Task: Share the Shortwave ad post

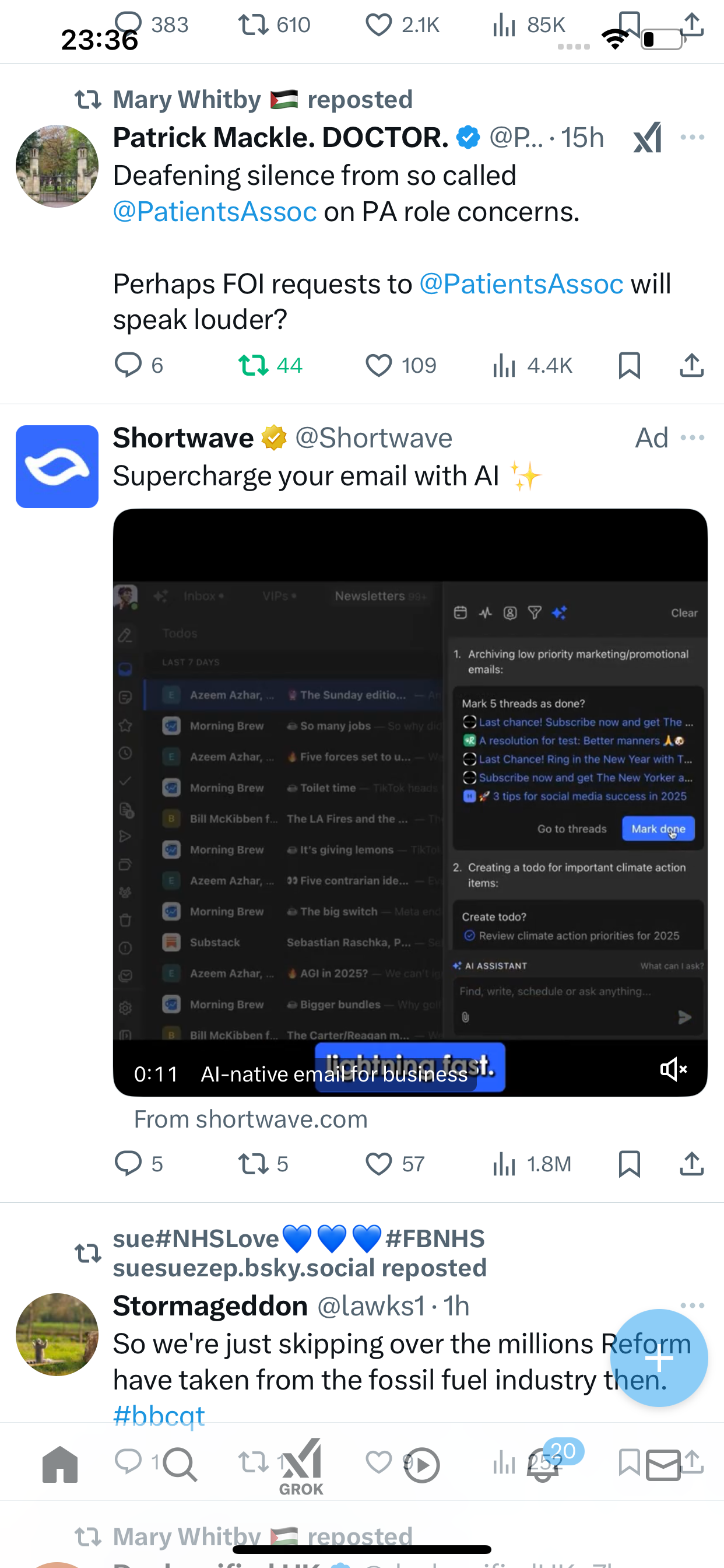Action: 692,1163
